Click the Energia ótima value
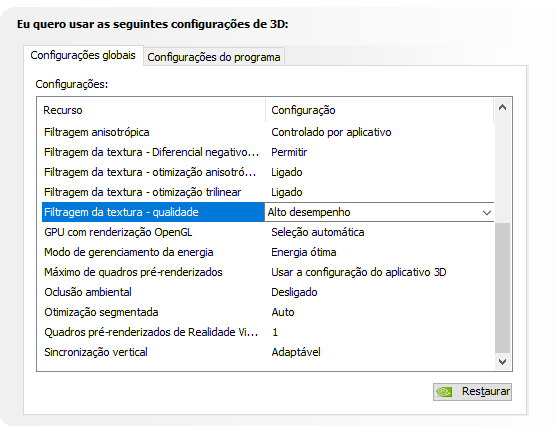 coord(304,252)
